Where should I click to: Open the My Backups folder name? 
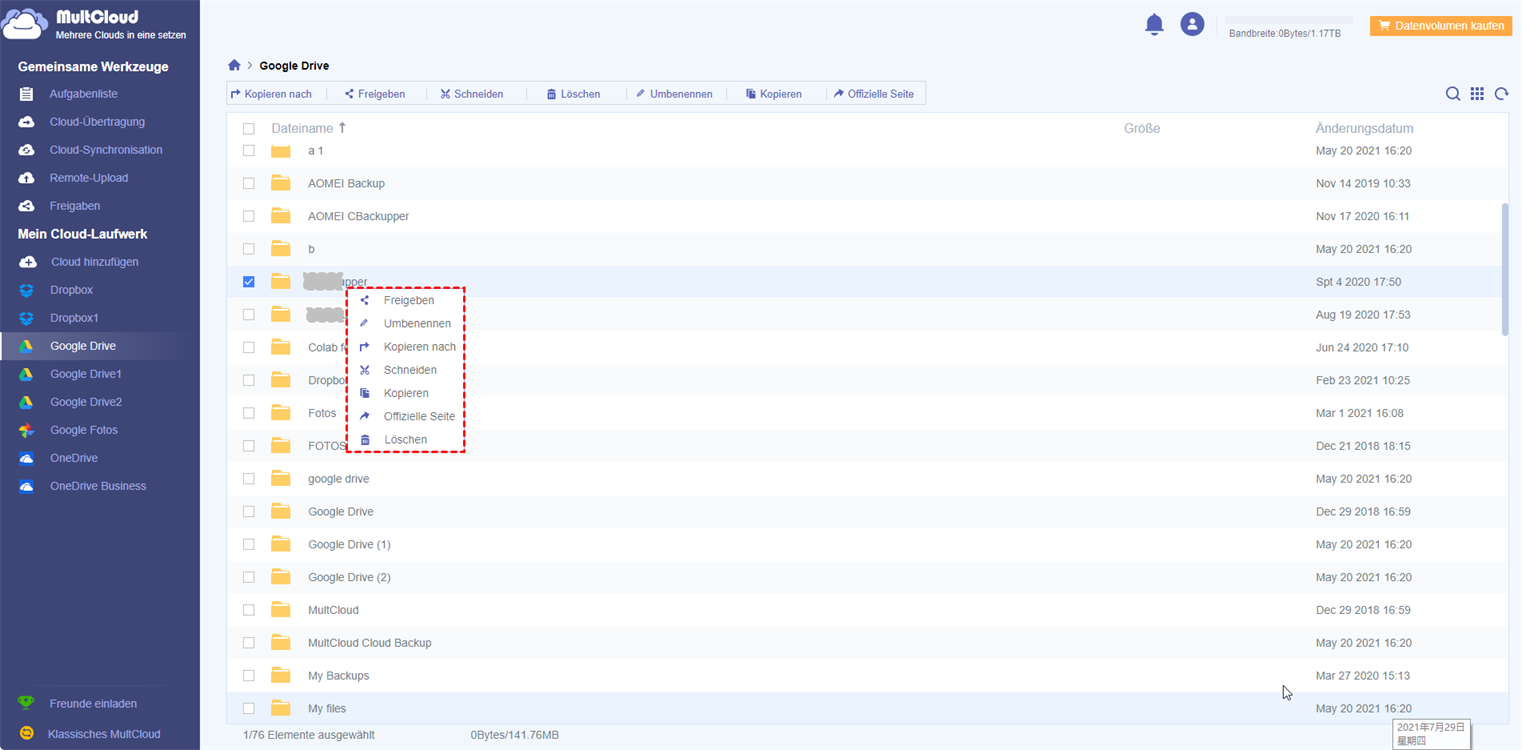pos(338,676)
